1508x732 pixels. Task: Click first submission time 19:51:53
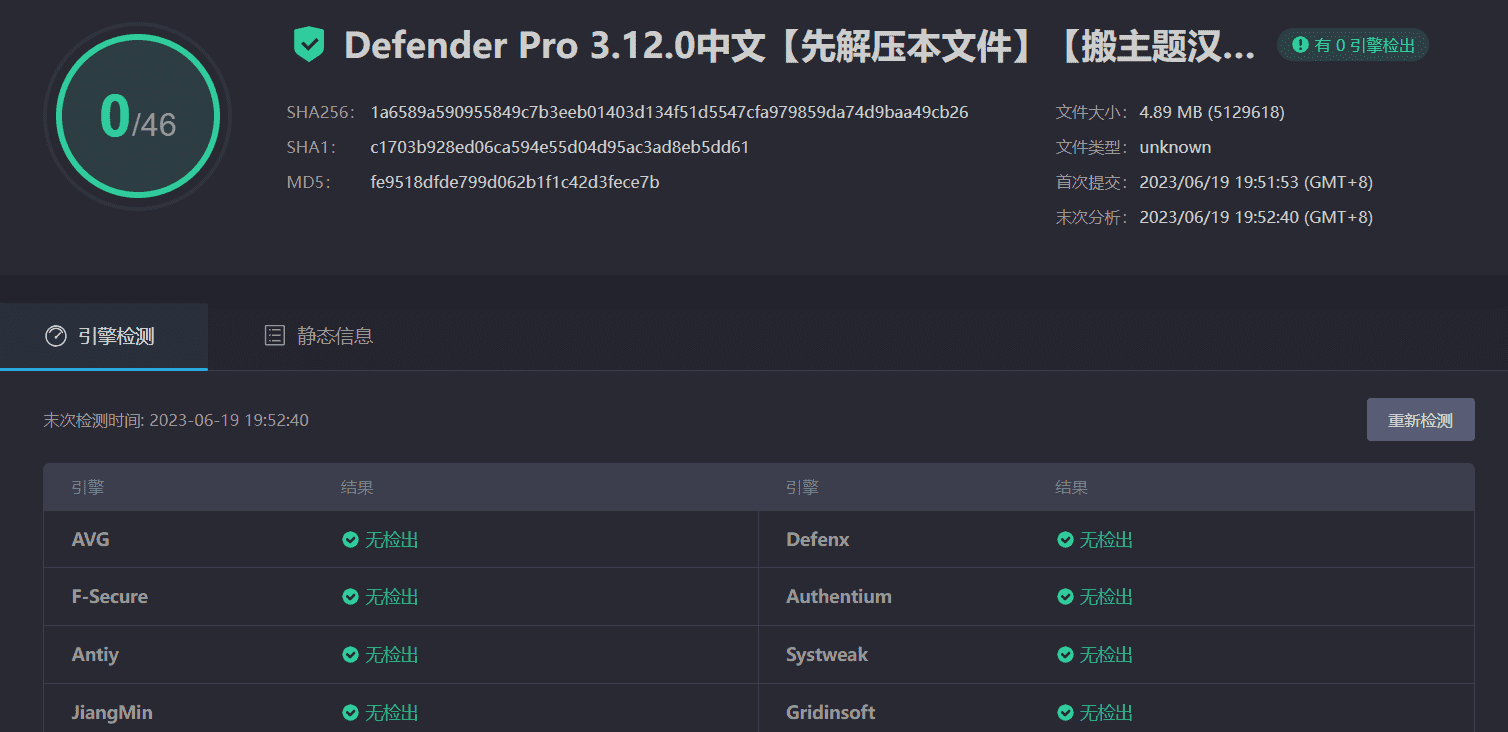(x=1256, y=182)
